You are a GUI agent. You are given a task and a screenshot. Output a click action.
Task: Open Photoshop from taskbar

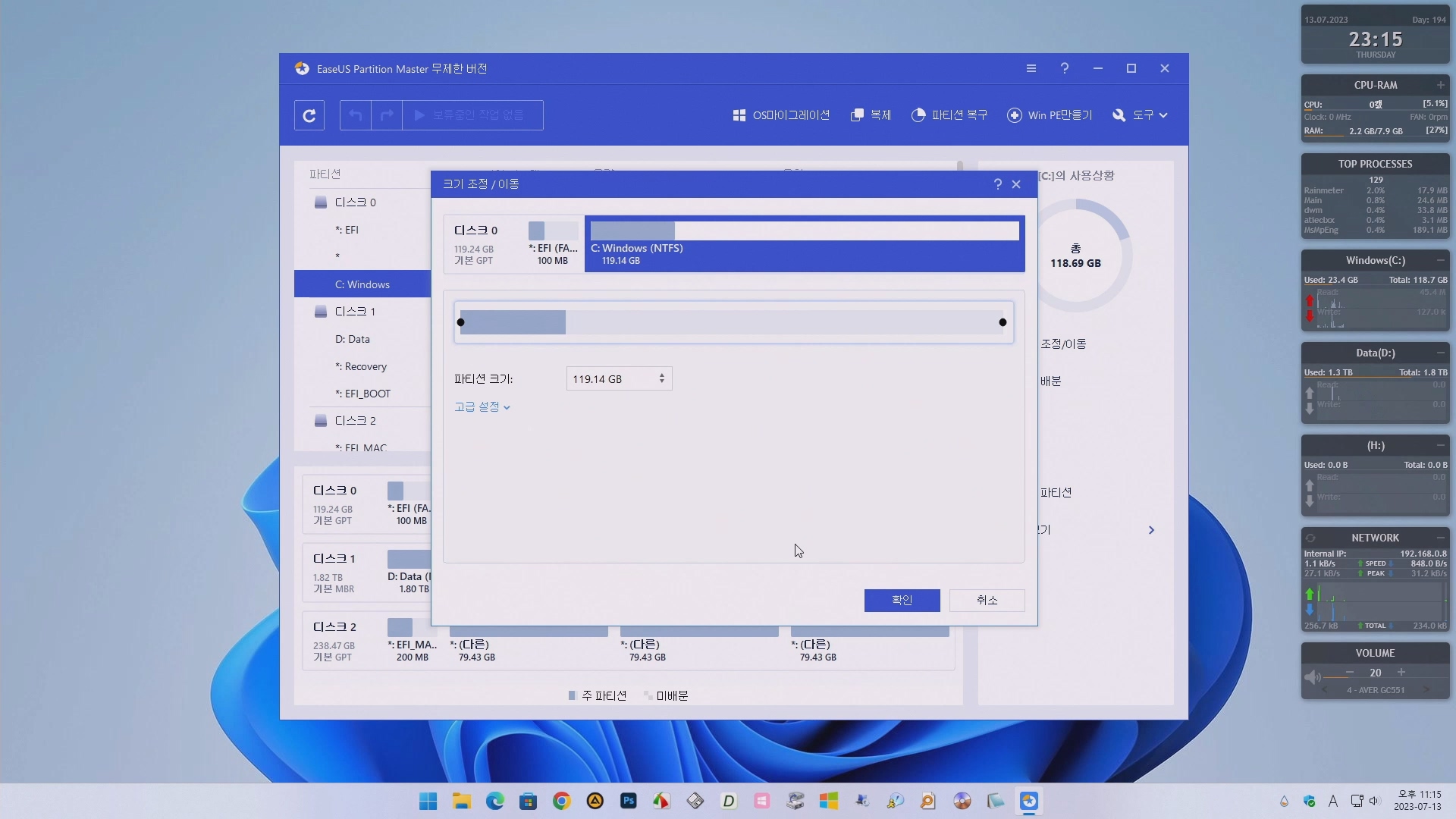[x=628, y=801]
